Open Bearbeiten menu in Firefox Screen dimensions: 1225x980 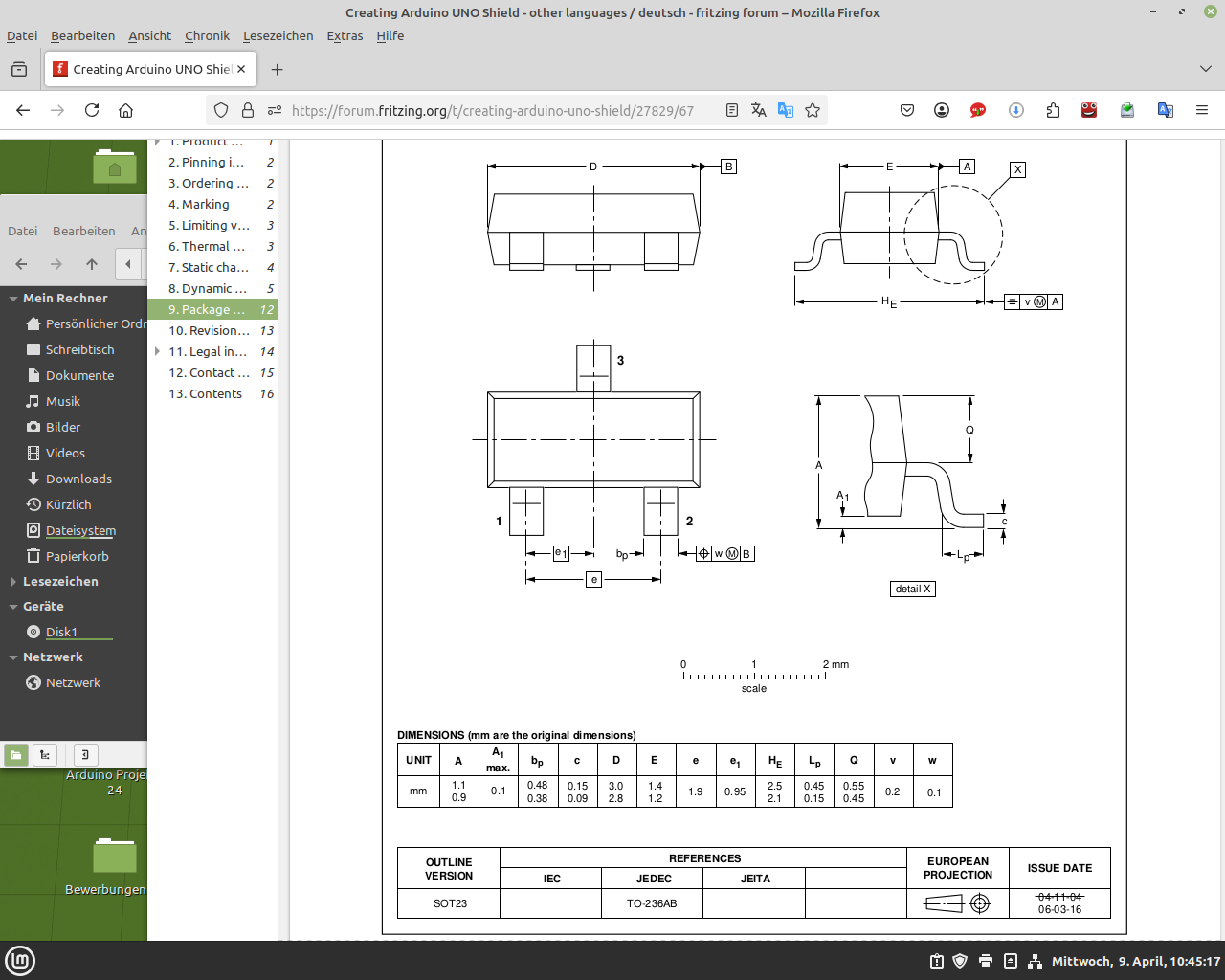point(82,35)
